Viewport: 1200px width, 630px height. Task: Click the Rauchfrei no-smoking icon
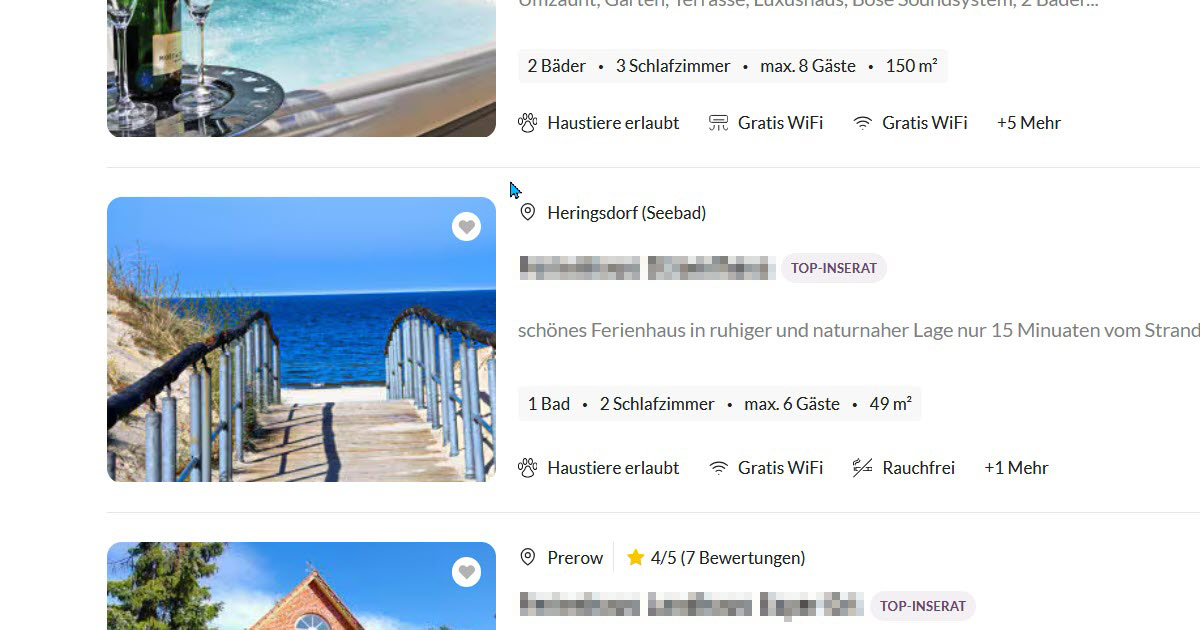click(862, 468)
